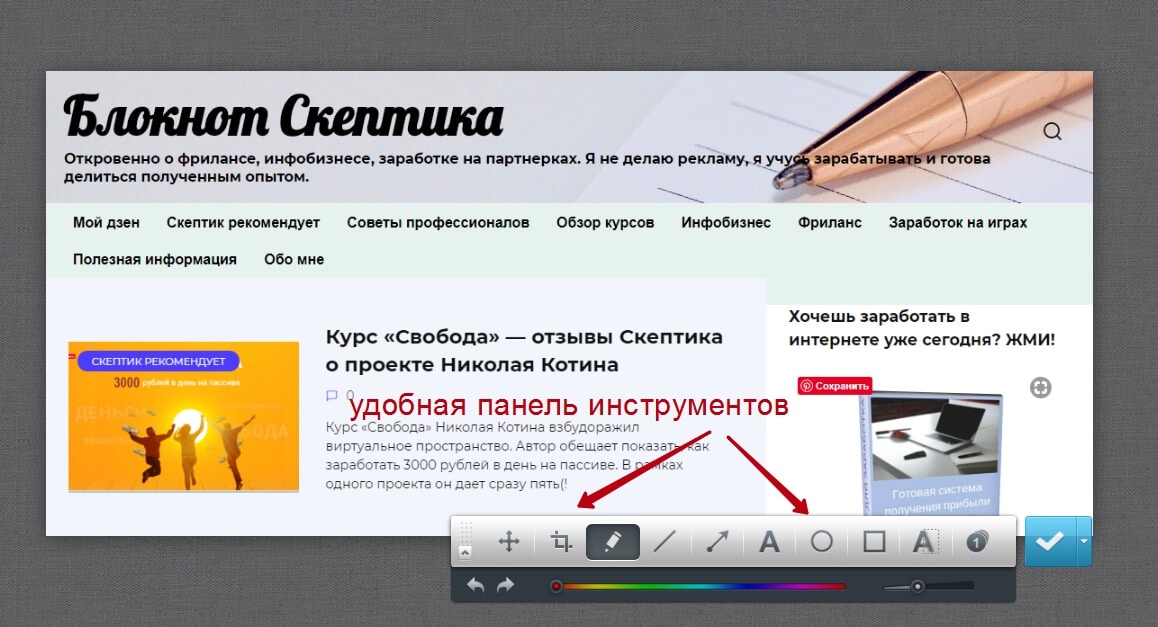The height and width of the screenshot is (627, 1158).
Task: Open the "Фриланс" menu item
Action: click(829, 222)
